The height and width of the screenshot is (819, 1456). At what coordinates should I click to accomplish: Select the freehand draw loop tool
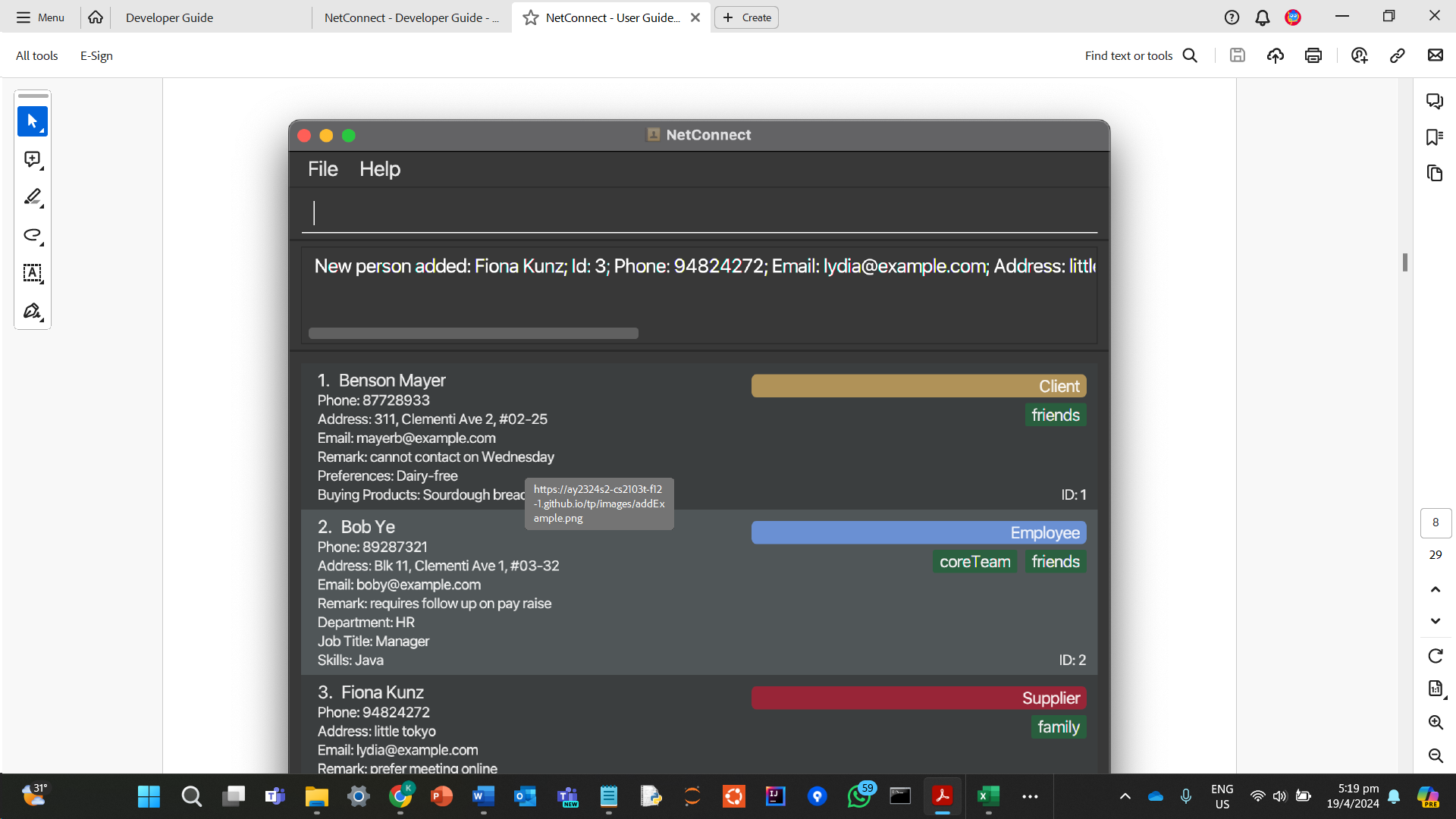tap(32, 235)
